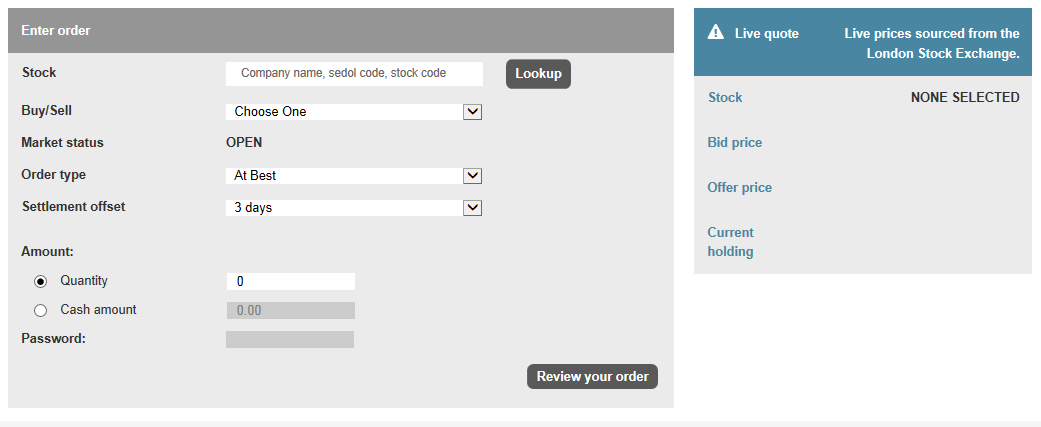Select the Quantity radio button
1041x427 pixels.
pyautogui.click(x=40, y=282)
